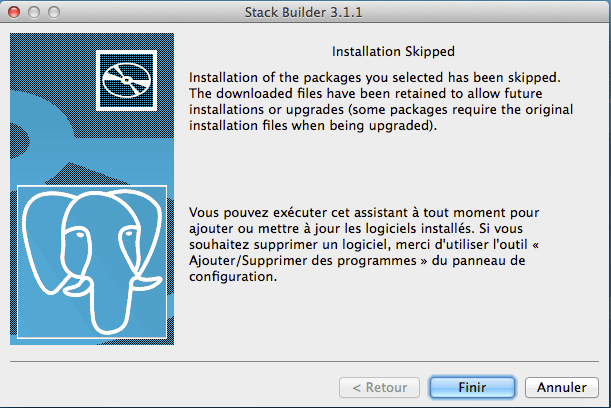
Task: Click the Finir button
Action: 472,387
